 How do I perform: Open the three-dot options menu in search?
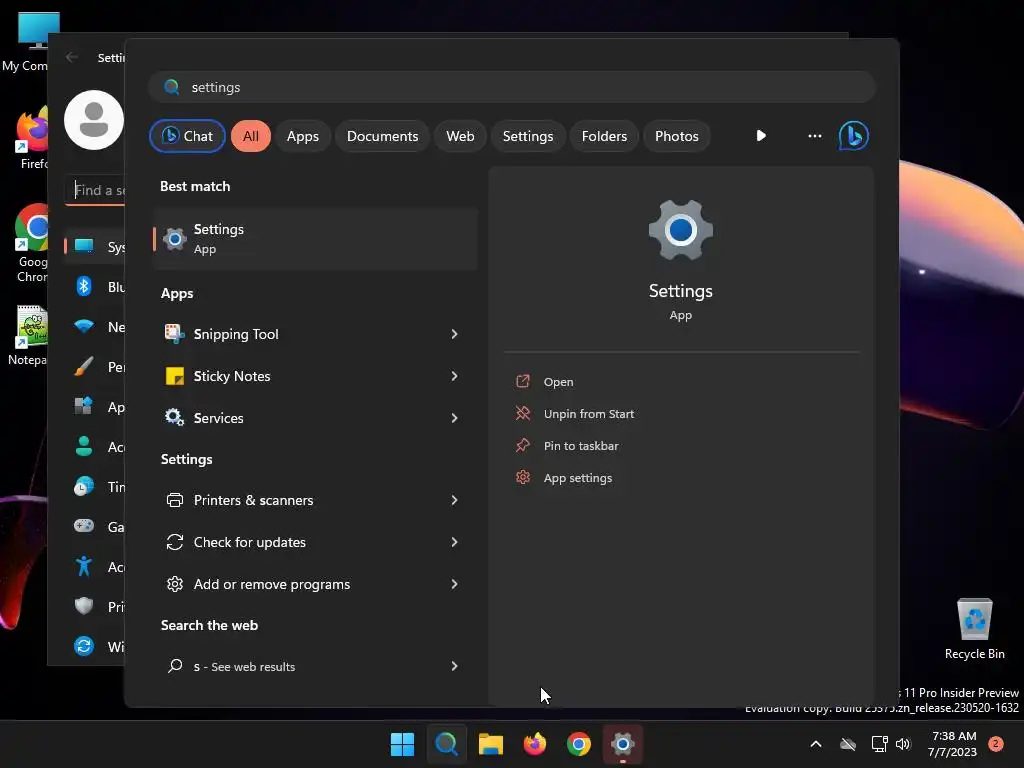814,136
